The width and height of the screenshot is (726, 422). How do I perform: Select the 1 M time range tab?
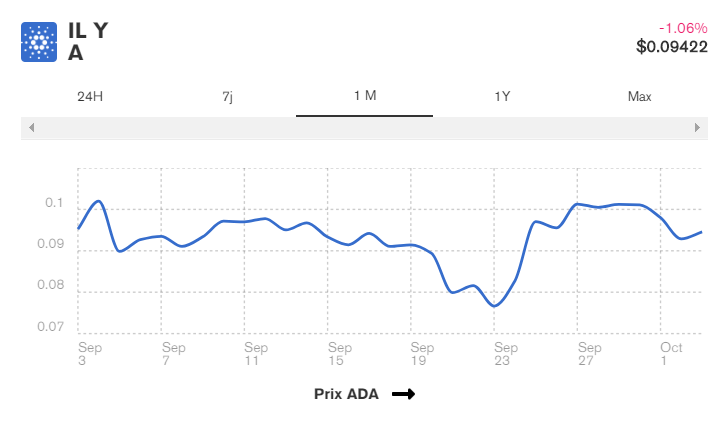364,97
